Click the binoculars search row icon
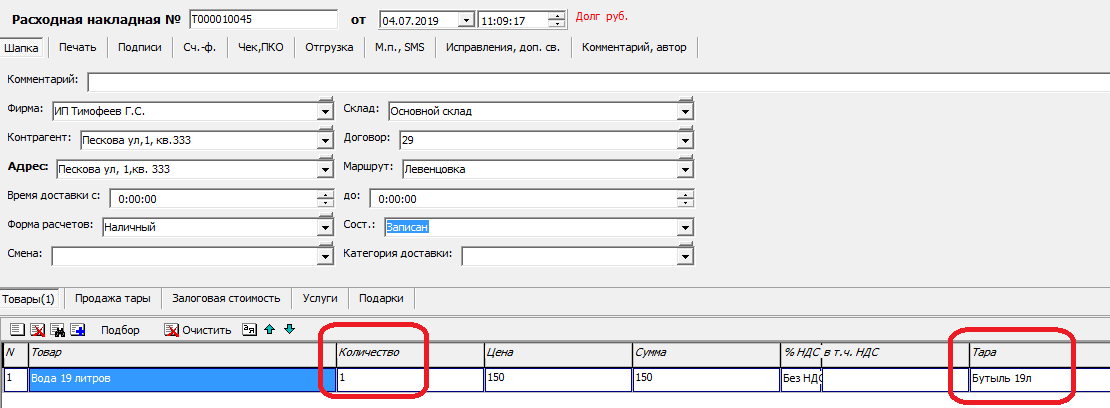This screenshot has width=1110, height=408. [x=58, y=329]
